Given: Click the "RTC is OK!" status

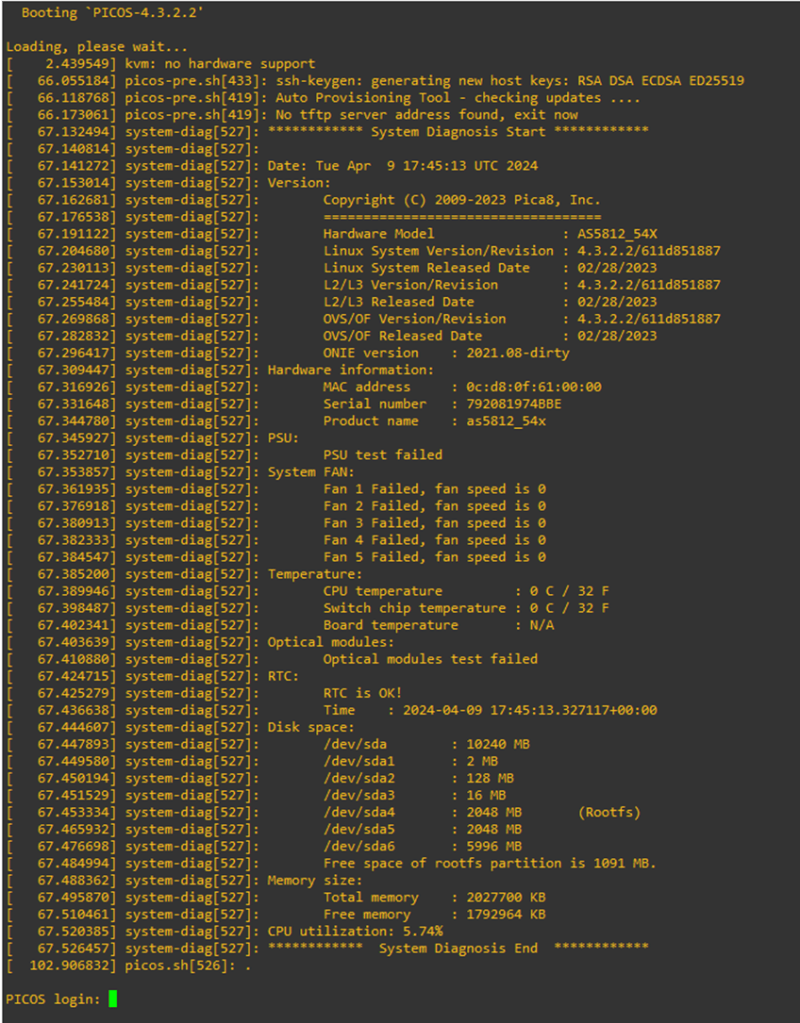Looking at the screenshot, I should (x=362, y=692).
